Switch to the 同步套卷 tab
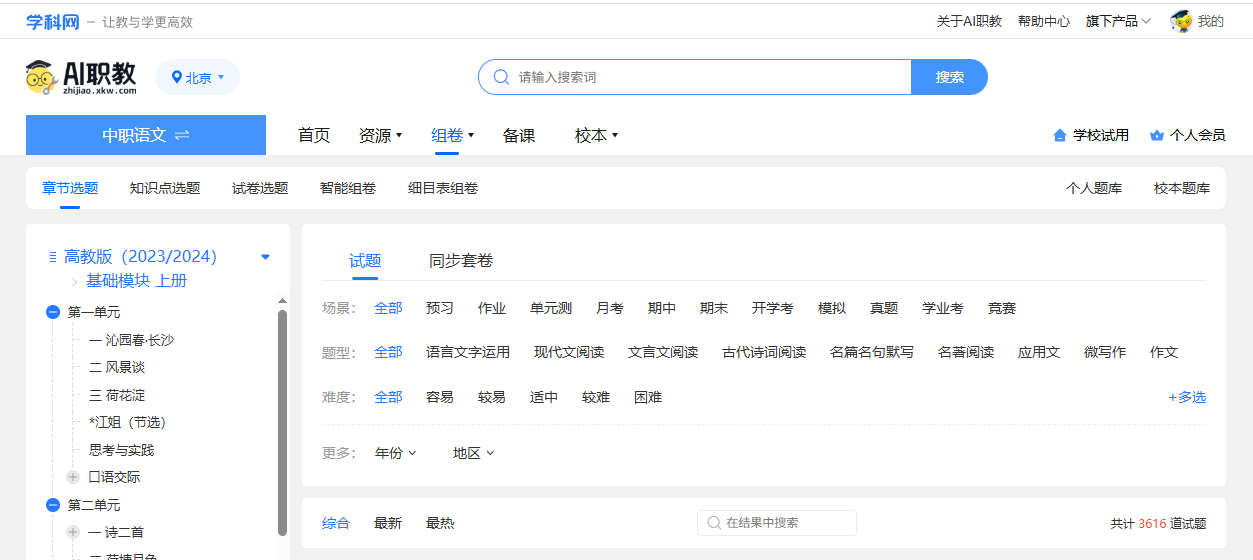The width and height of the screenshot is (1253, 560). click(x=461, y=261)
